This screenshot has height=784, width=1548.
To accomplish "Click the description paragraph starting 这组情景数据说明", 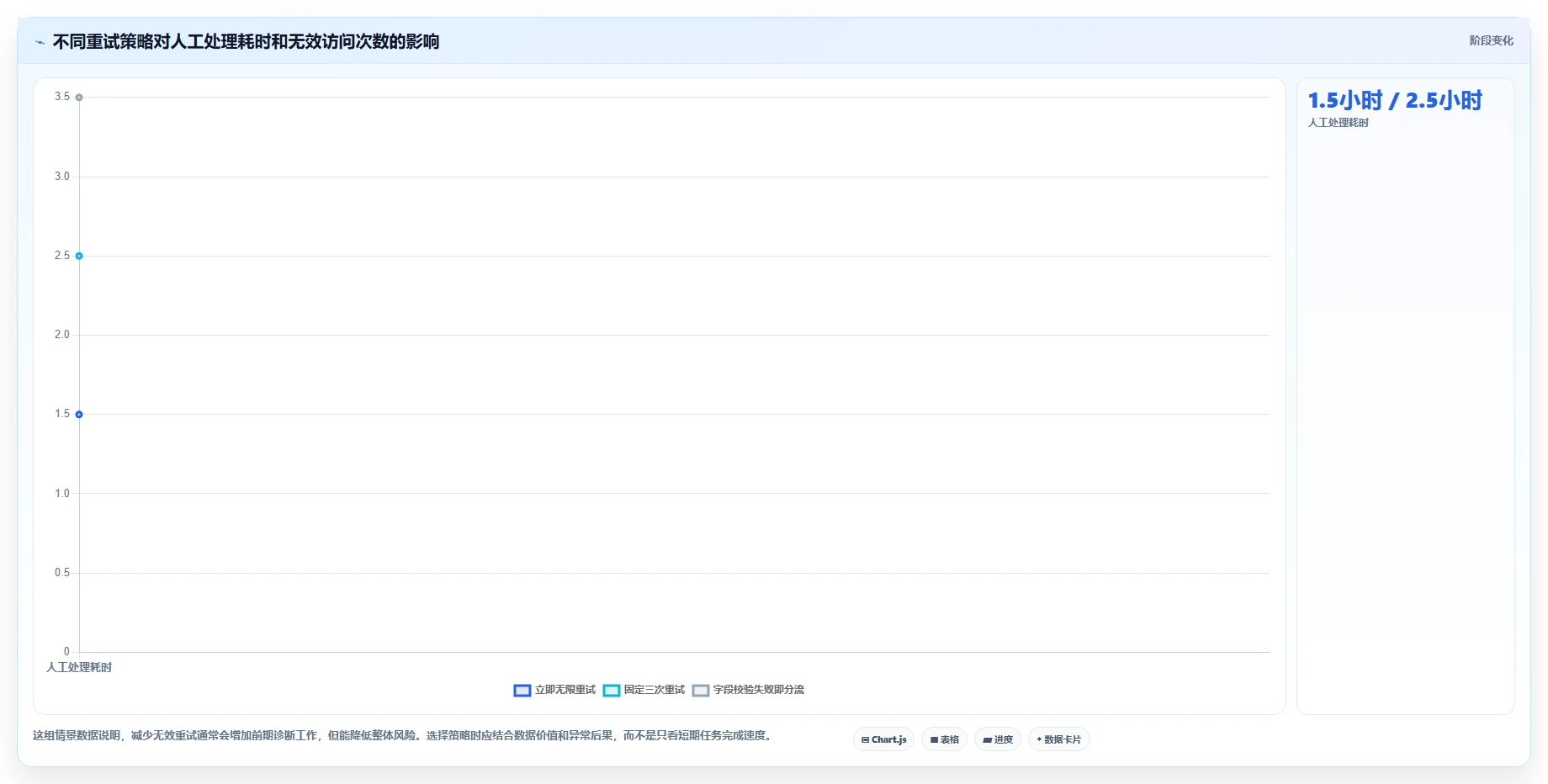I will tap(403, 735).
